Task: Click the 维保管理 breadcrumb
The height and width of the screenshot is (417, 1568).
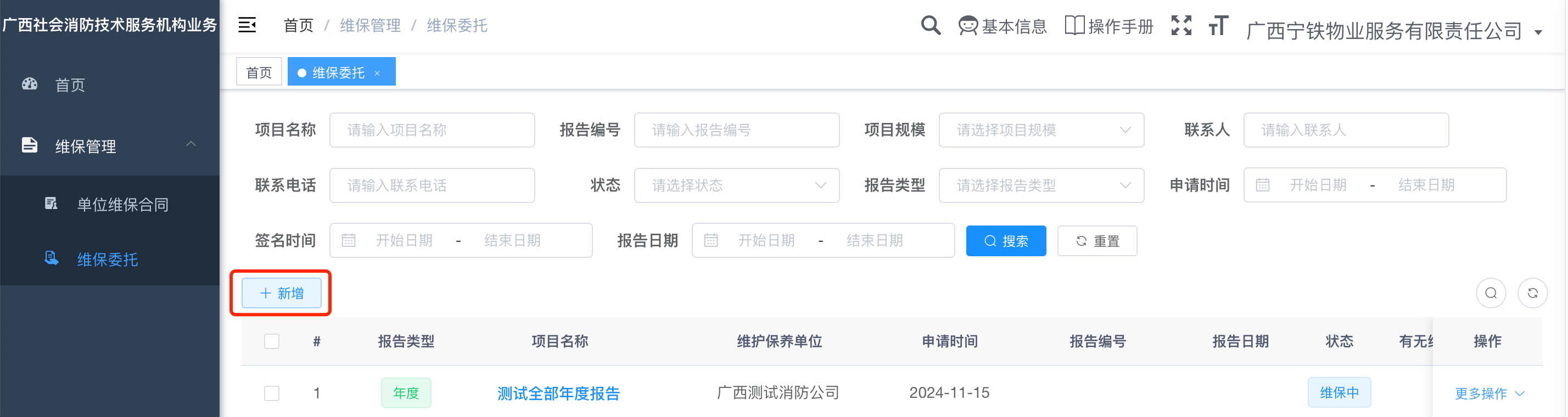Action: 370,26
